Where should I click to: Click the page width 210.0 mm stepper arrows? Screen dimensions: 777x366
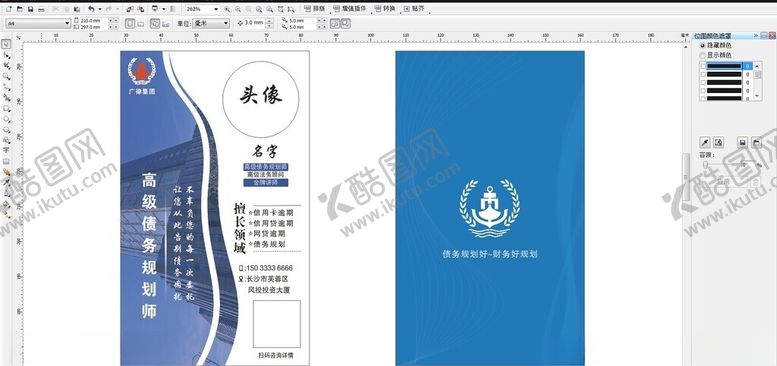pyautogui.click(x=113, y=20)
